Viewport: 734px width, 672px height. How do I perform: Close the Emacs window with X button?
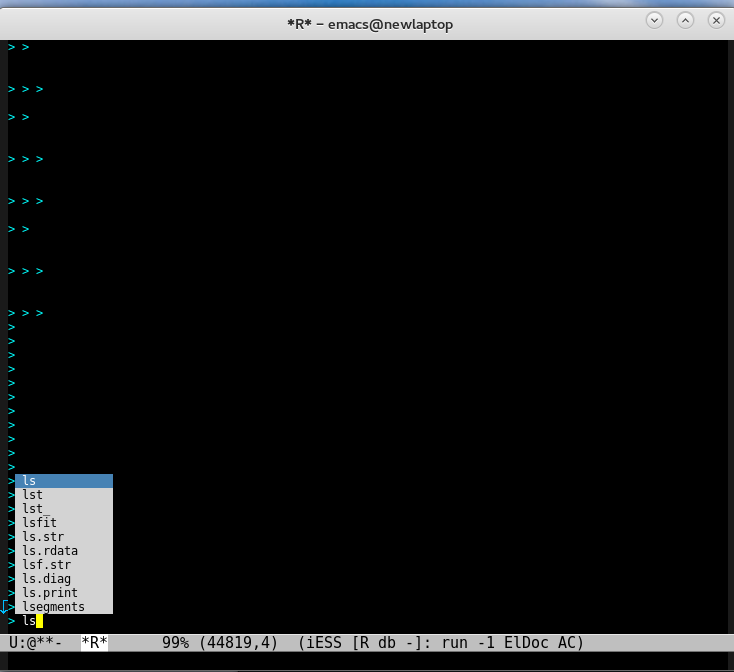click(716, 20)
